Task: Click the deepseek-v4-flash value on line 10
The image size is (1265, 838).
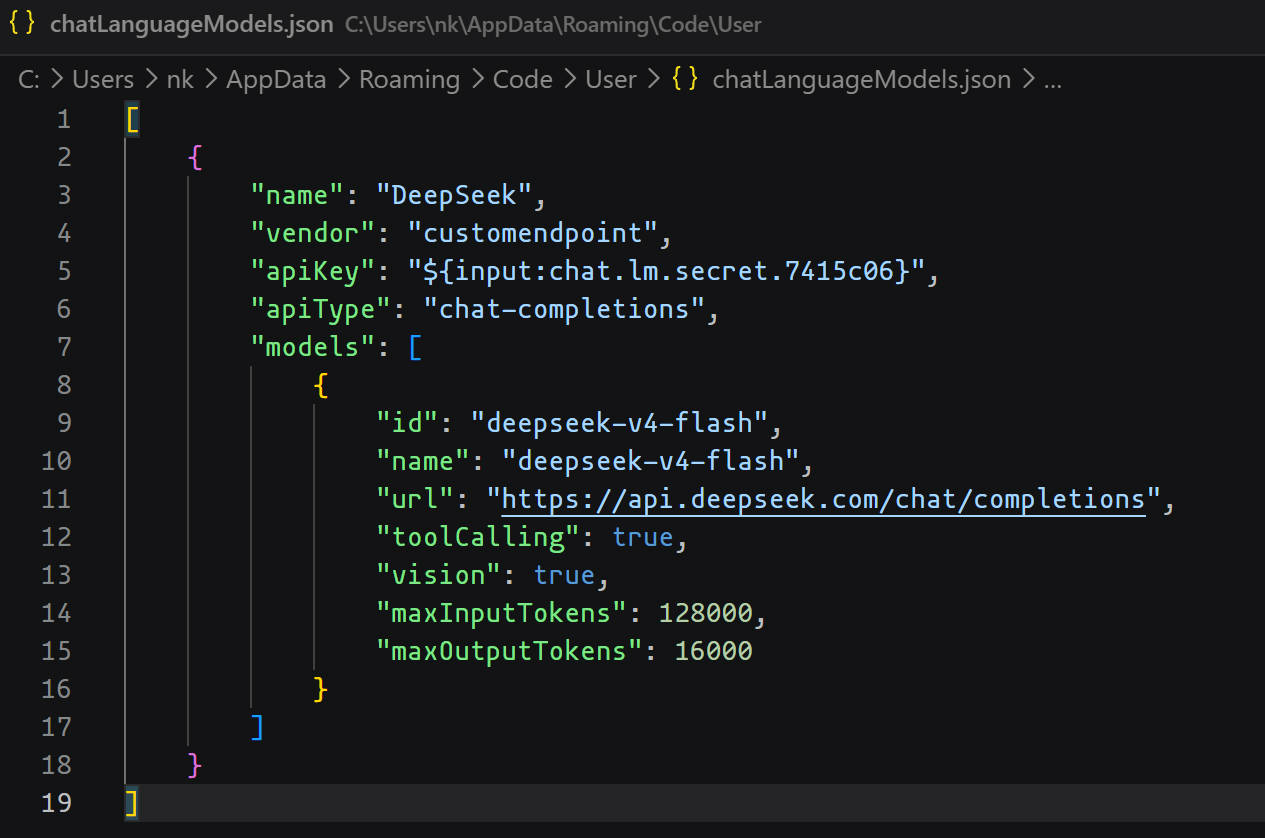Action: tap(652, 461)
